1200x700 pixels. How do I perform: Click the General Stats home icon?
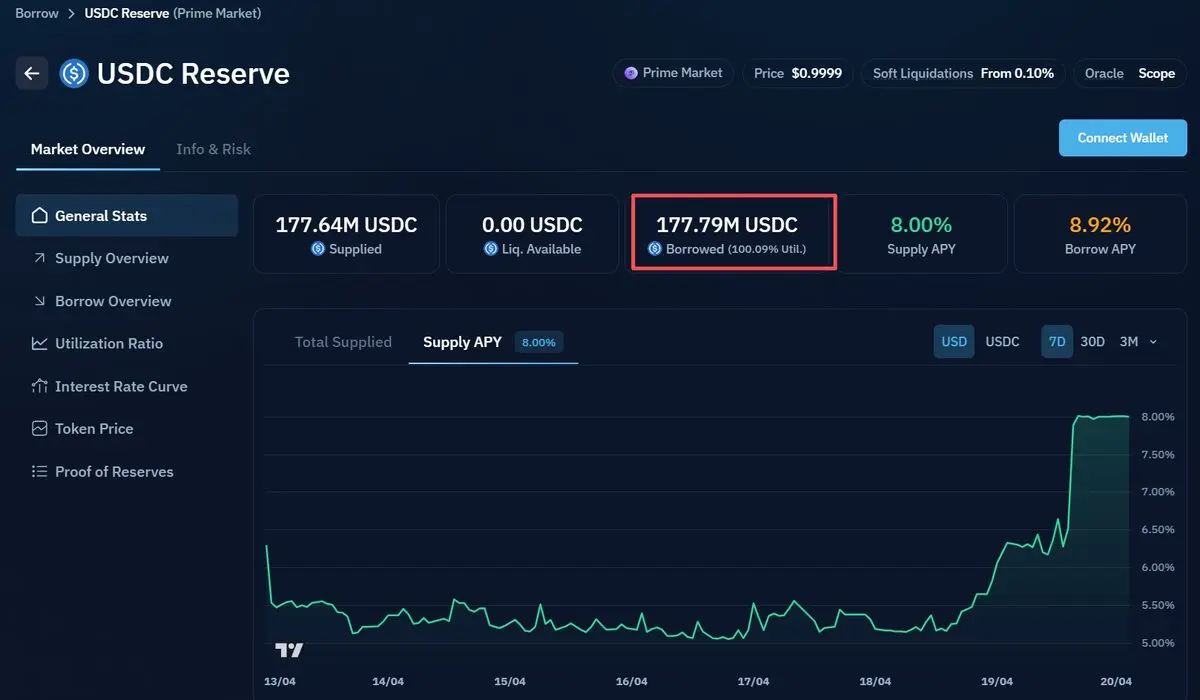pyautogui.click(x=40, y=215)
